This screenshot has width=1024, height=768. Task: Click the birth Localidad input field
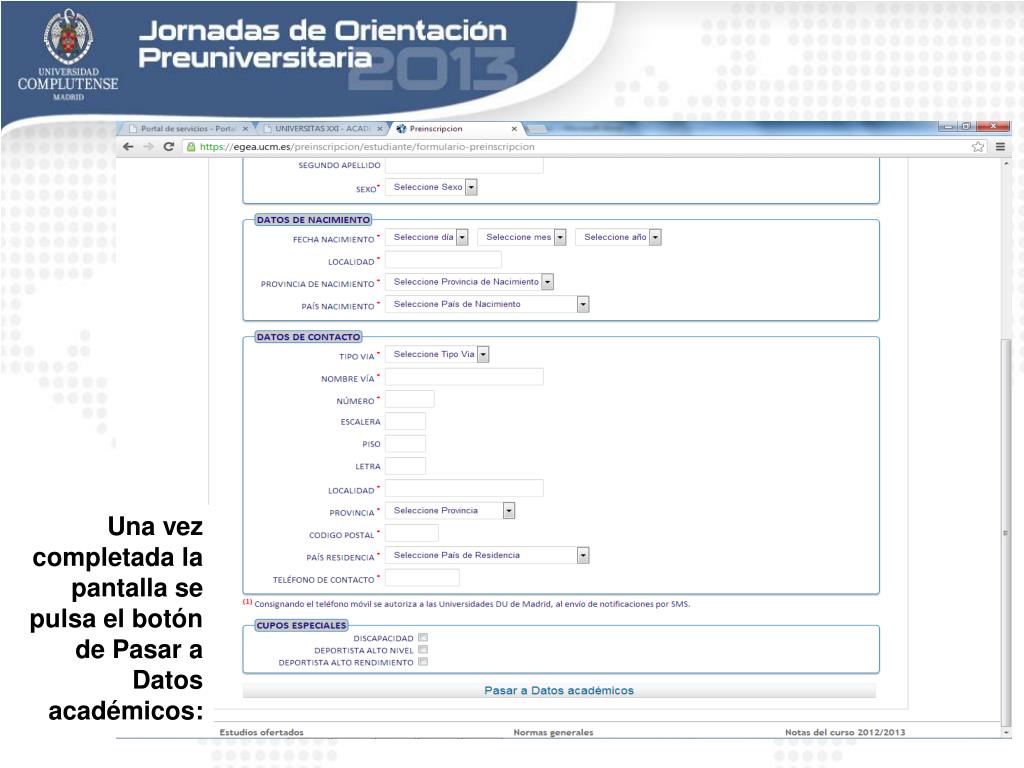(x=443, y=260)
